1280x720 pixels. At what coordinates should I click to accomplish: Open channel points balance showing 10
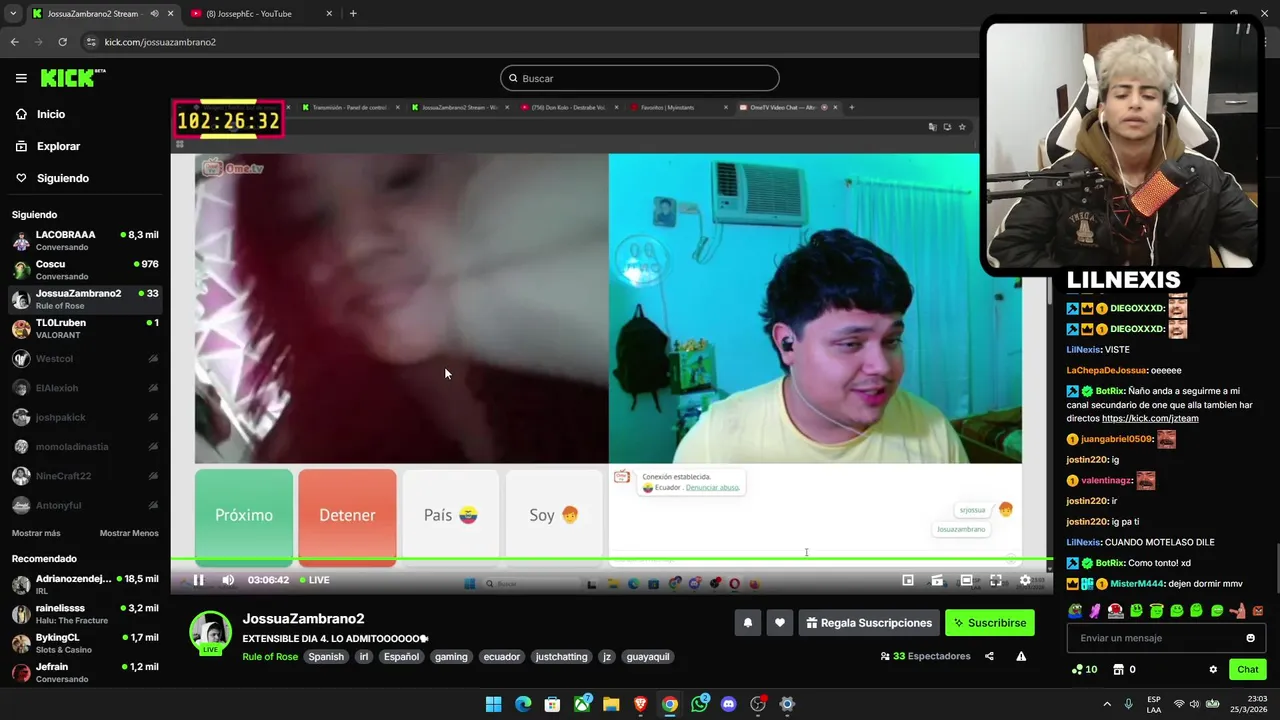click(x=1085, y=669)
